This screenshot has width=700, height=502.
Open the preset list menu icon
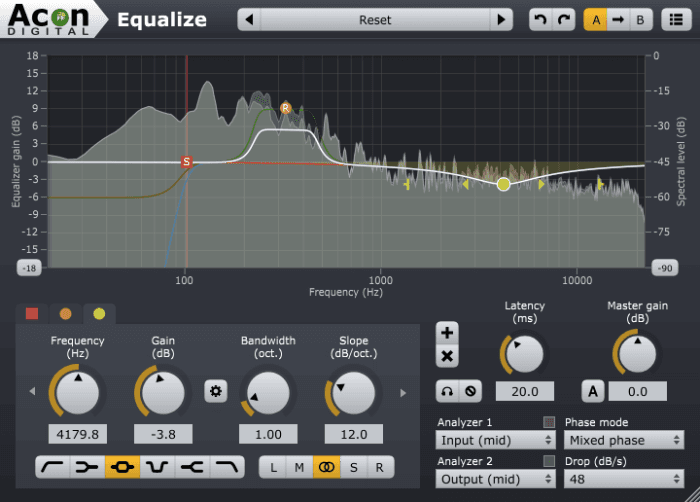(x=676, y=20)
